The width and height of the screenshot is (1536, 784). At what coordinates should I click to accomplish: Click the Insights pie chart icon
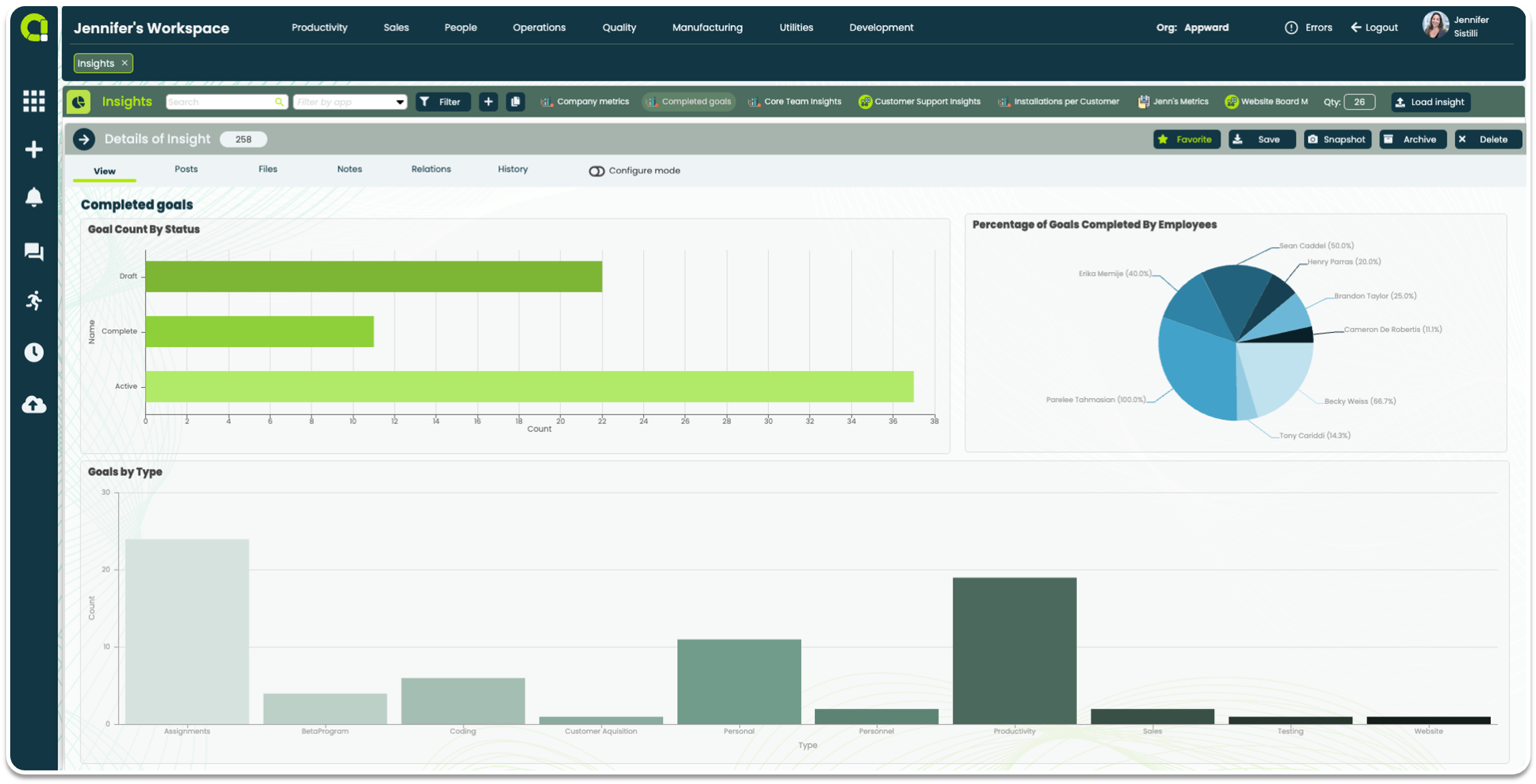click(79, 102)
